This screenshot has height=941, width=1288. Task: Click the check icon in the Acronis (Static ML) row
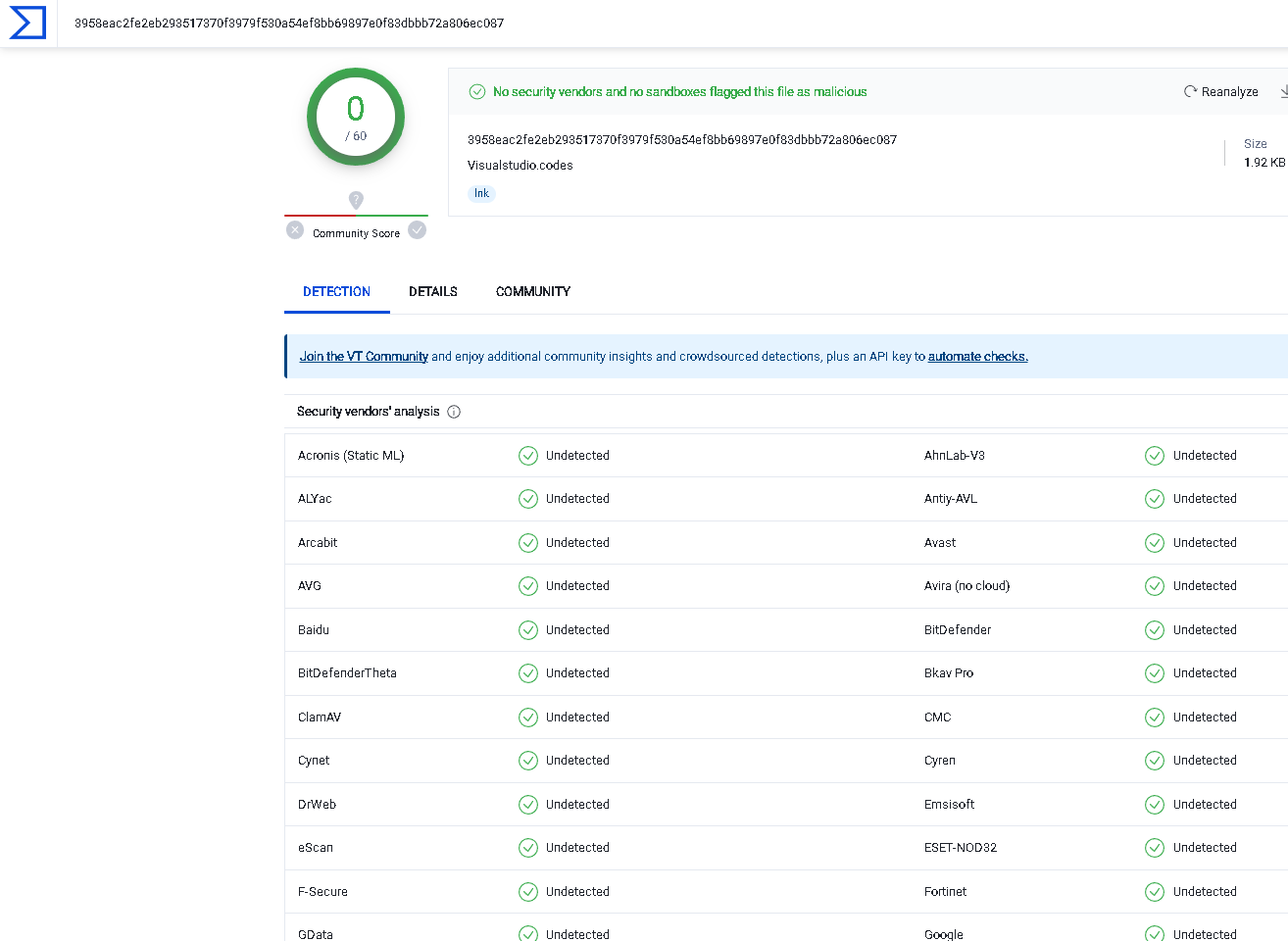(x=528, y=456)
